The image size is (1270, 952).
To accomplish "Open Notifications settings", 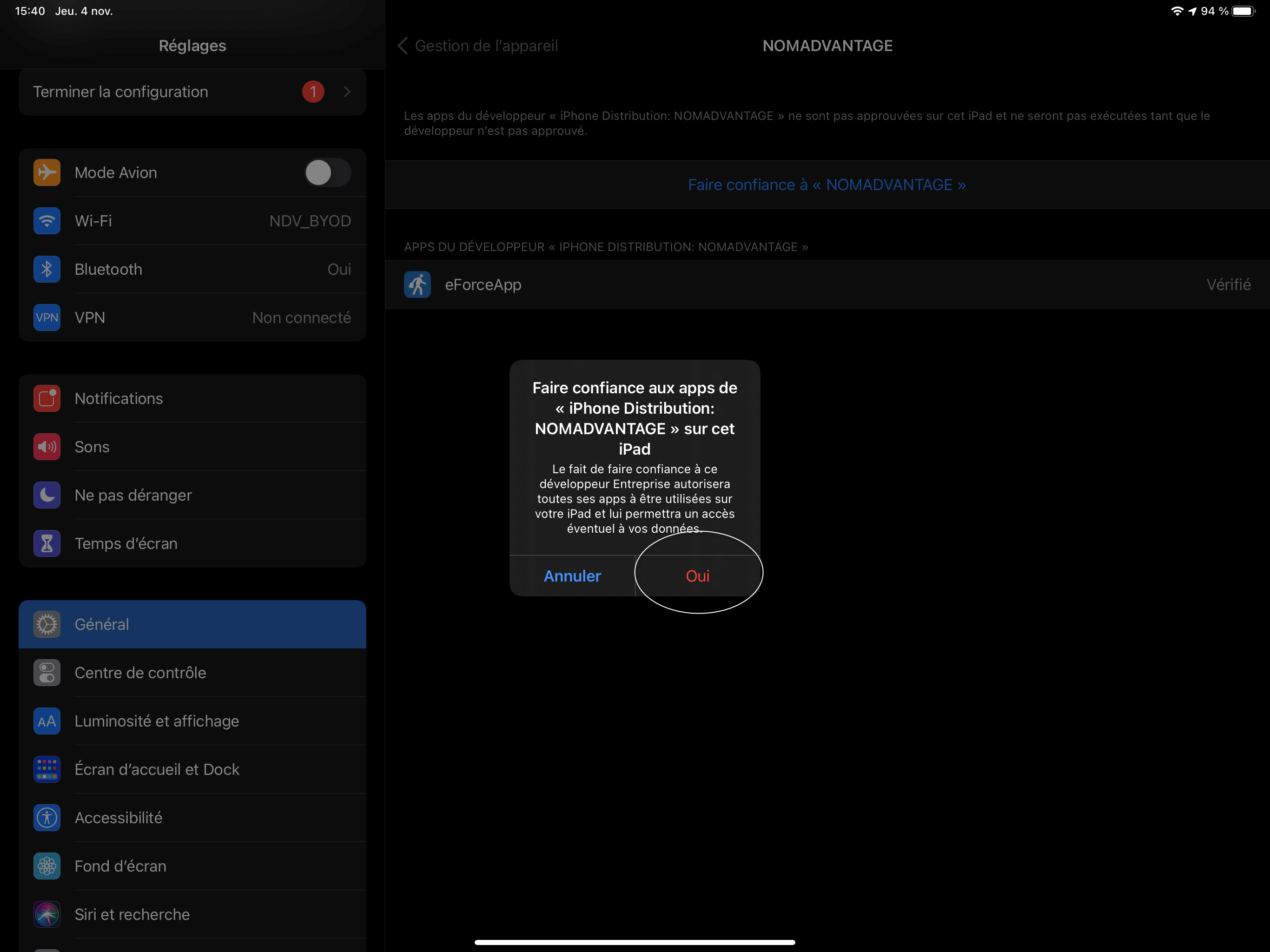I will (x=192, y=398).
